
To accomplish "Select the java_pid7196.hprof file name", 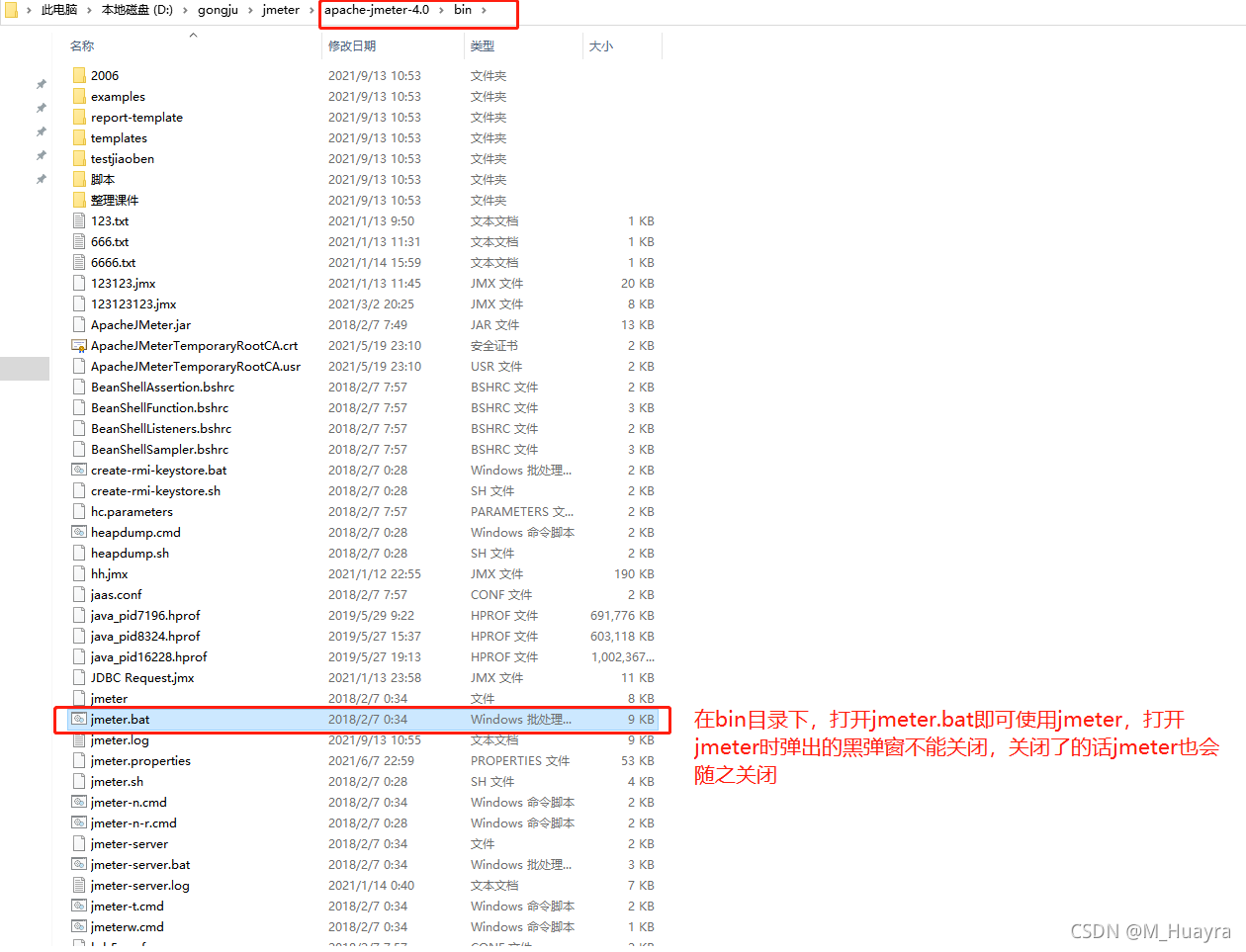I will [145, 615].
